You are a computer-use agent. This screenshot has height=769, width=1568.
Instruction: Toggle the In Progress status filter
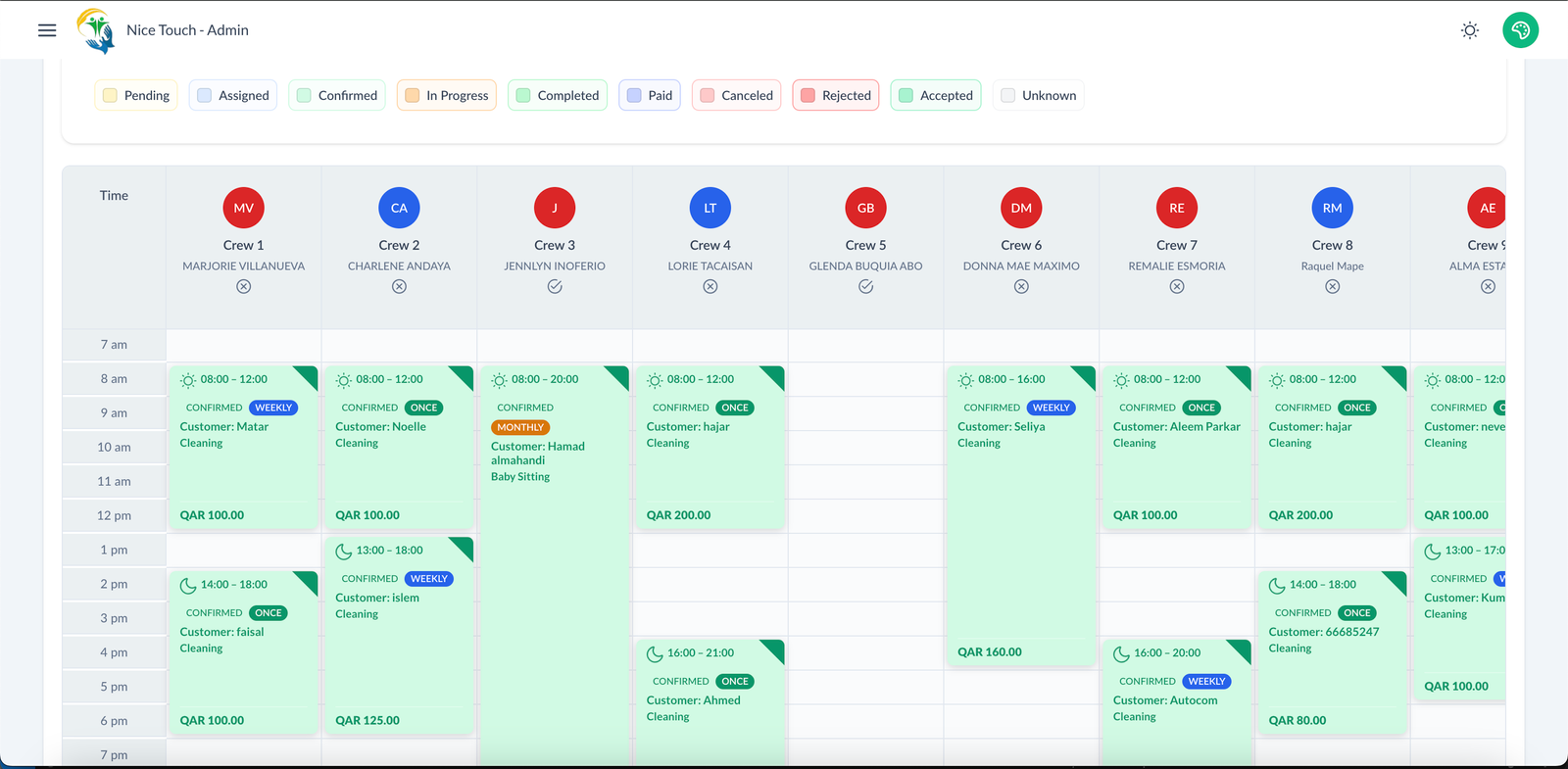[447, 95]
